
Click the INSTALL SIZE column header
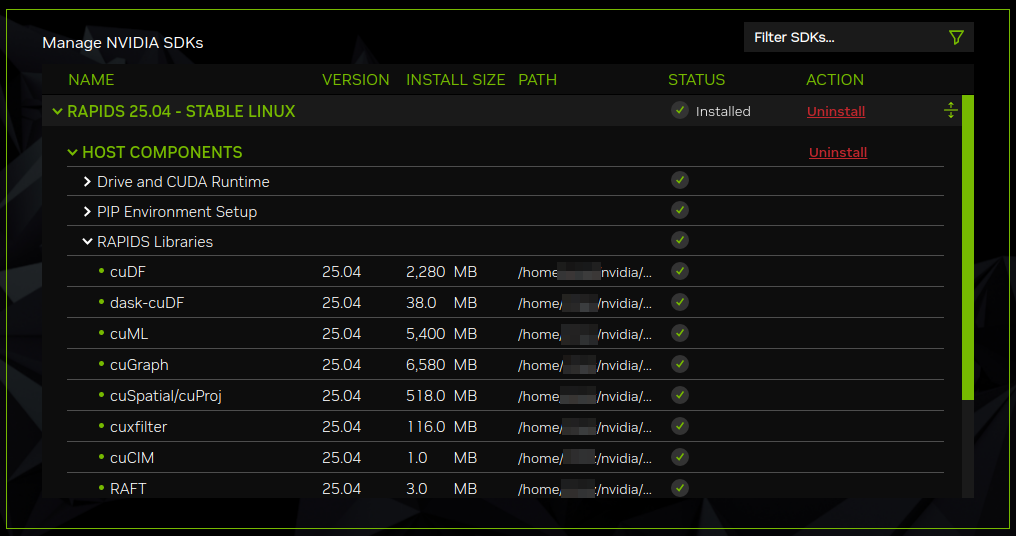pyautogui.click(x=455, y=80)
